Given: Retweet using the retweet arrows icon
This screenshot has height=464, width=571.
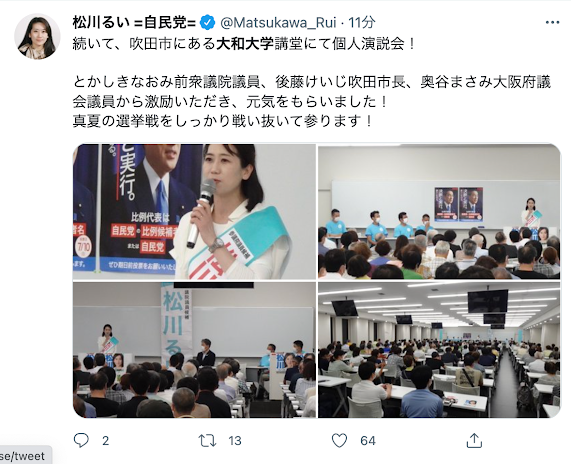Looking at the screenshot, I should pos(207,440).
